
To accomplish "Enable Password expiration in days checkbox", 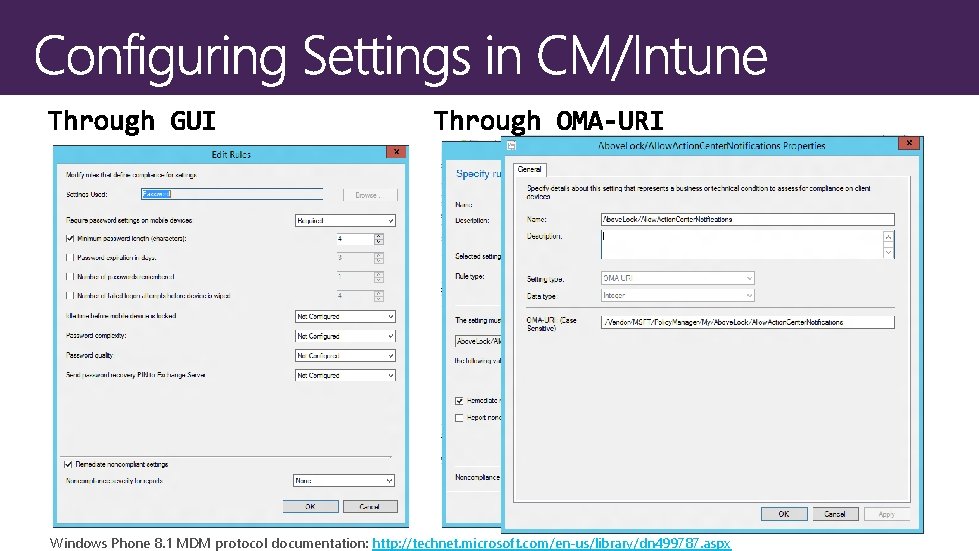I will click(x=70, y=257).
